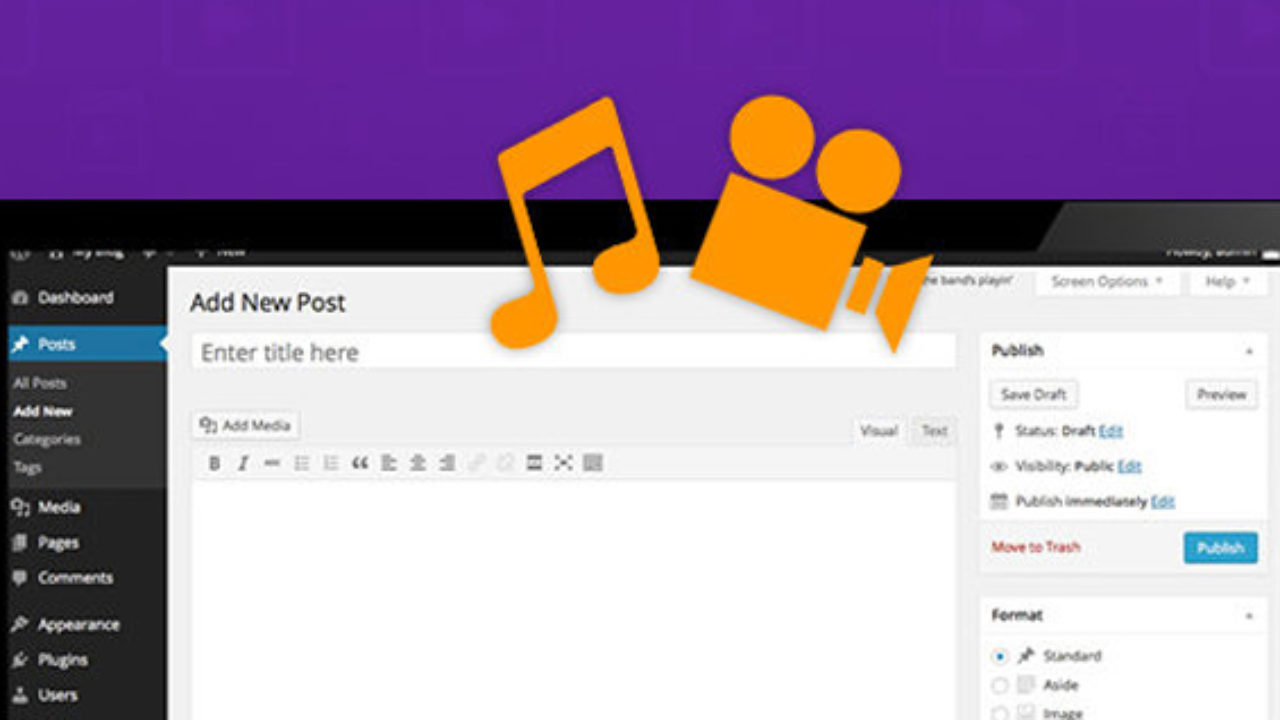Viewport: 1280px width, 720px height.
Task: Toggle bold formatting in the editor toolbar
Action: pyautogui.click(x=214, y=463)
